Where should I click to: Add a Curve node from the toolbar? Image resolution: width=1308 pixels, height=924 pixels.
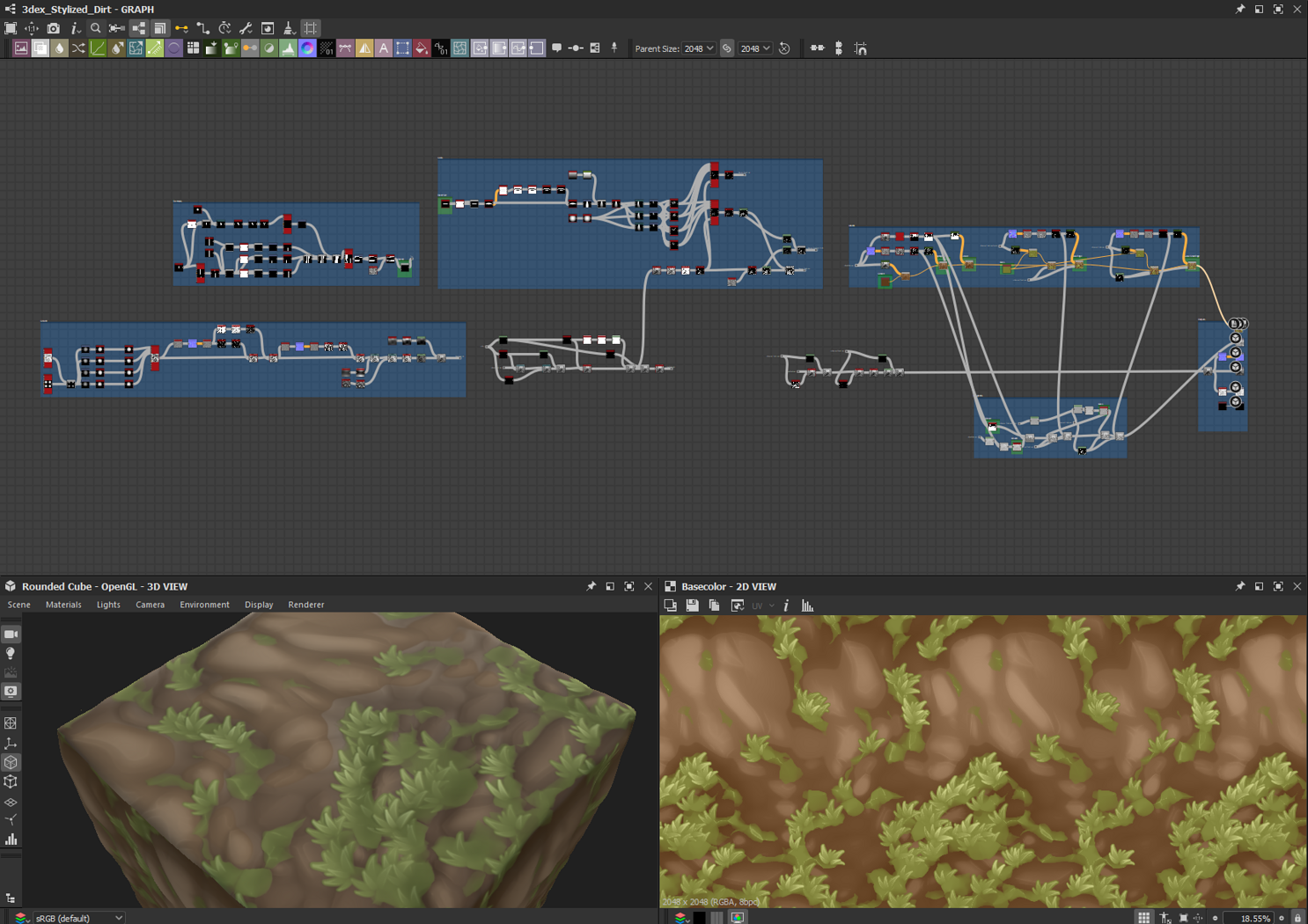(x=98, y=48)
